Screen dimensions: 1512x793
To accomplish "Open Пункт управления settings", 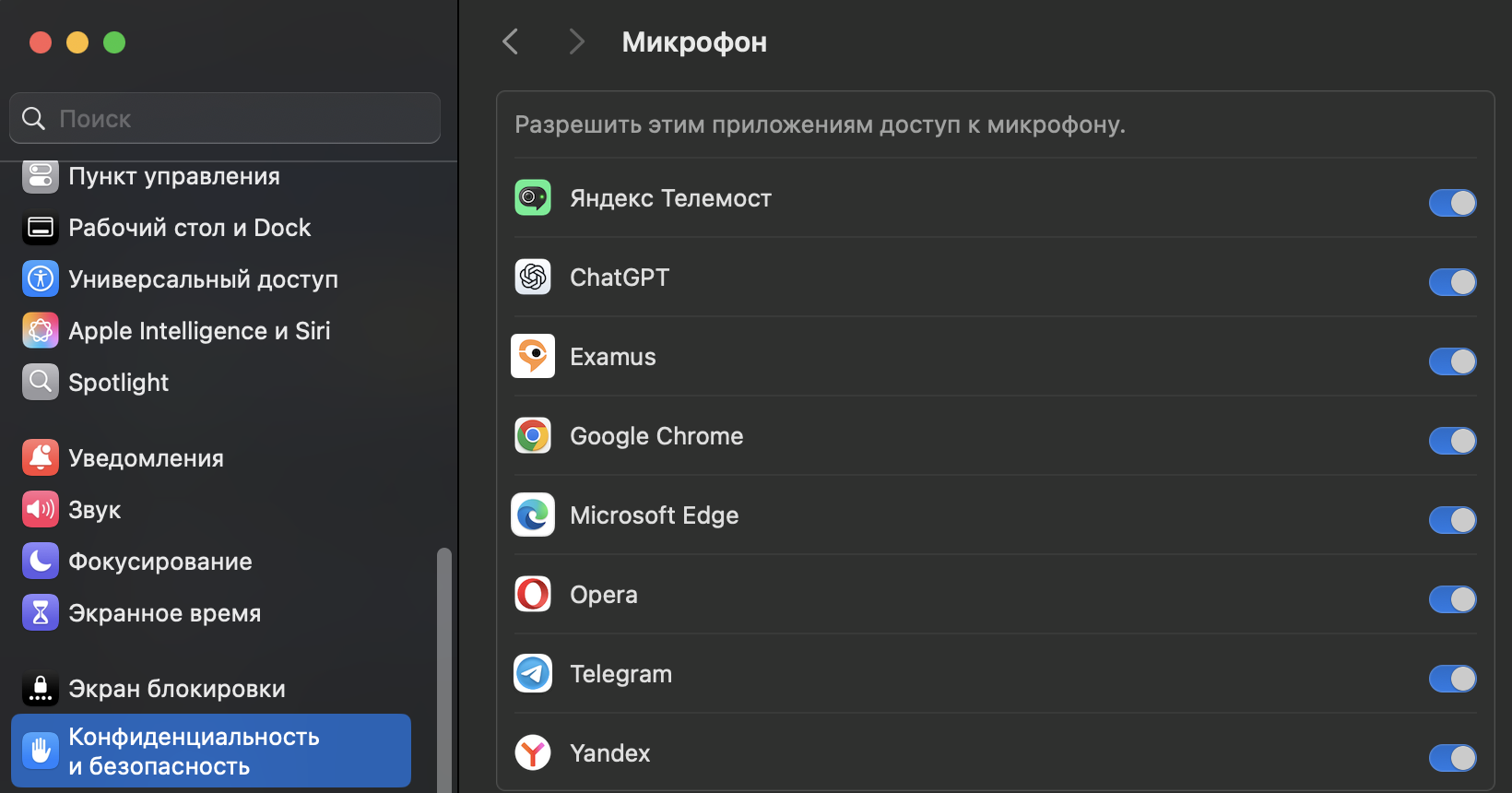I will 211,175.
